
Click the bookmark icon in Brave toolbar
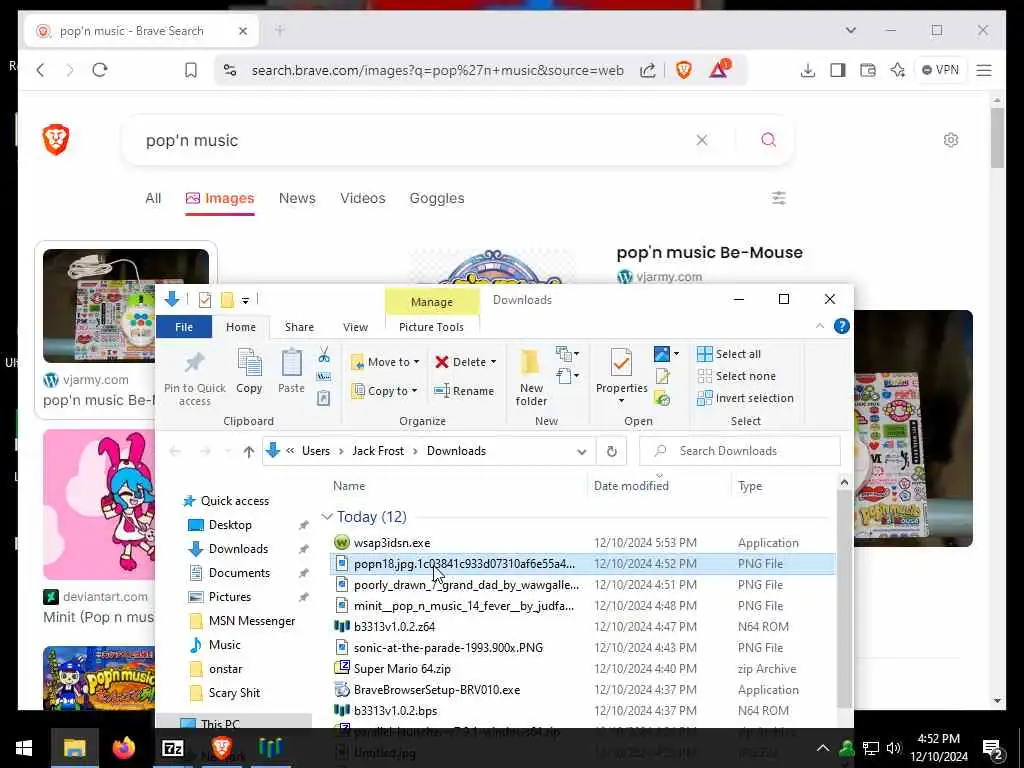[191, 70]
